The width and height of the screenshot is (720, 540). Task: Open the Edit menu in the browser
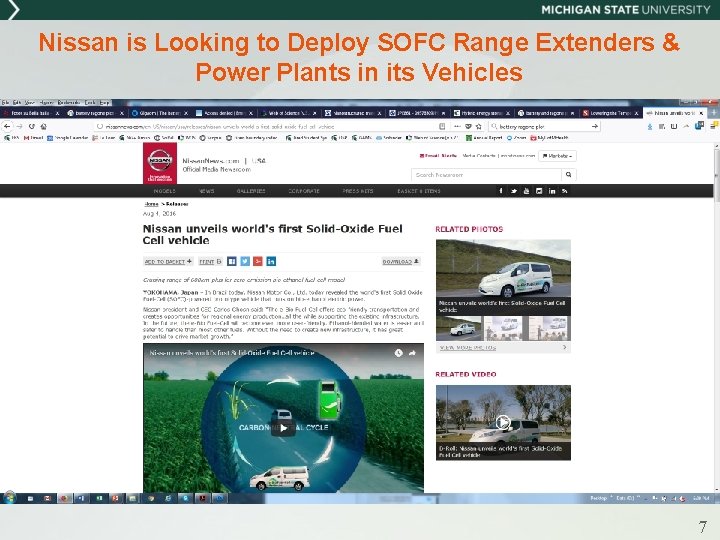(17, 102)
